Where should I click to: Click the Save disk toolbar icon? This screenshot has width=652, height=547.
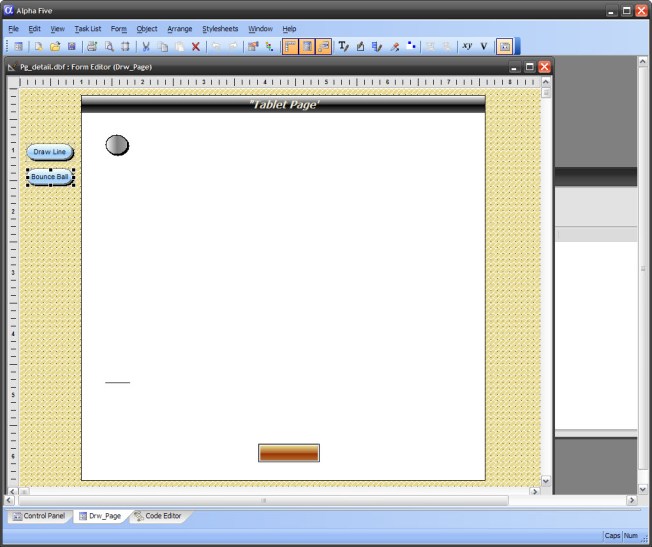click(x=72, y=47)
